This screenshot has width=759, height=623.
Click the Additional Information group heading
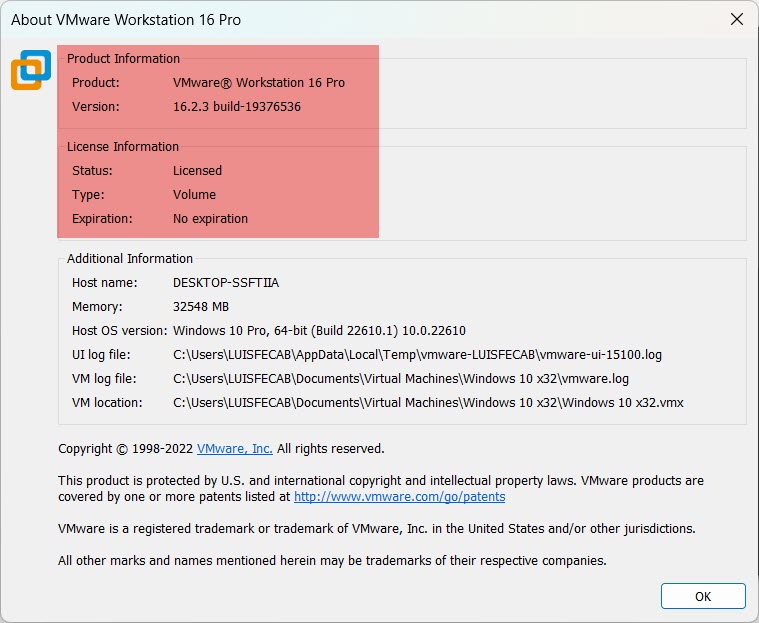tap(130, 258)
